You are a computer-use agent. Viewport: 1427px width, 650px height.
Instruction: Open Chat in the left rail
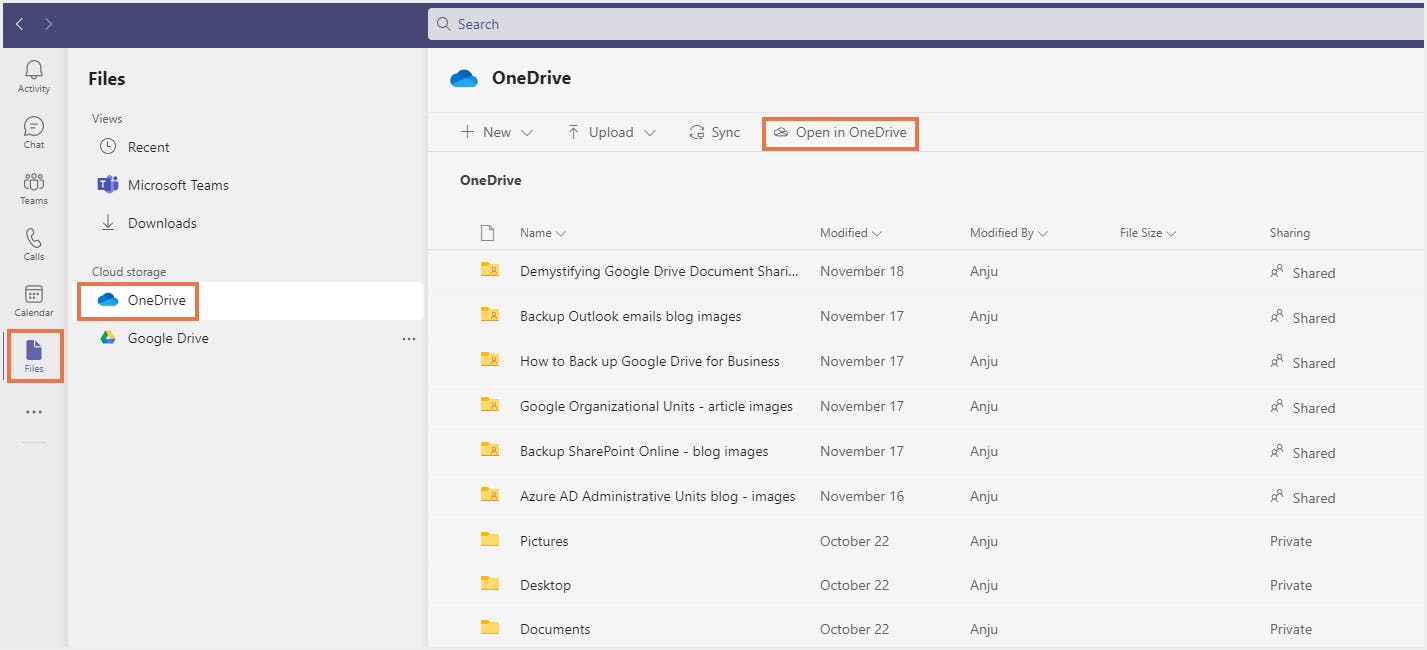click(x=34, y=132)
